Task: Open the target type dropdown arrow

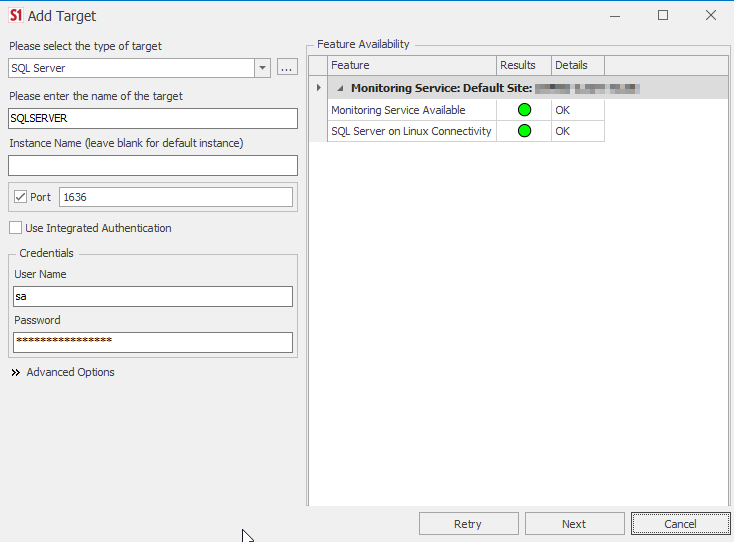Action: tap(263, 68)
